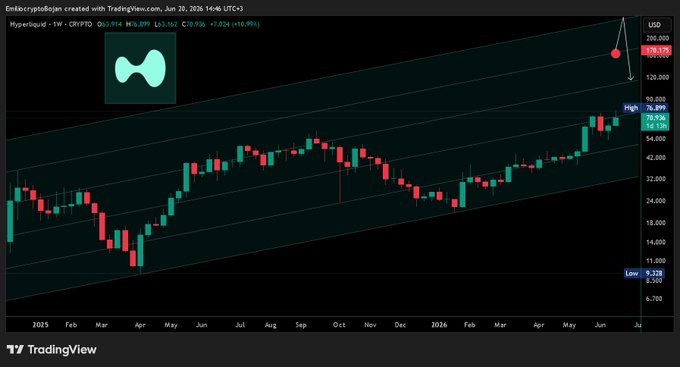Screen dimensions: 680x367
Task: Click the 6.700 price axis label
Action: [x=654, y=299]
